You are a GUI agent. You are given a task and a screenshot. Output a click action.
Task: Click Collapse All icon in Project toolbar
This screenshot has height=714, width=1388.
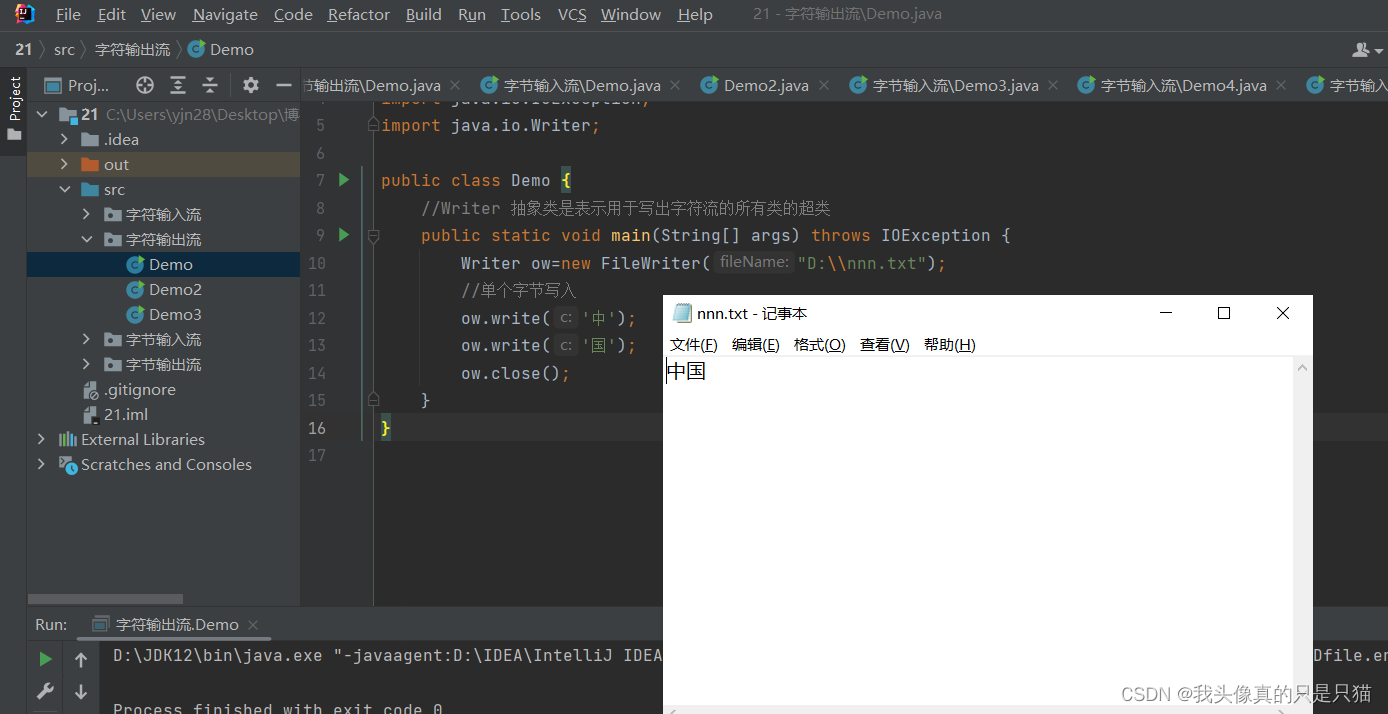click(210, 85)
